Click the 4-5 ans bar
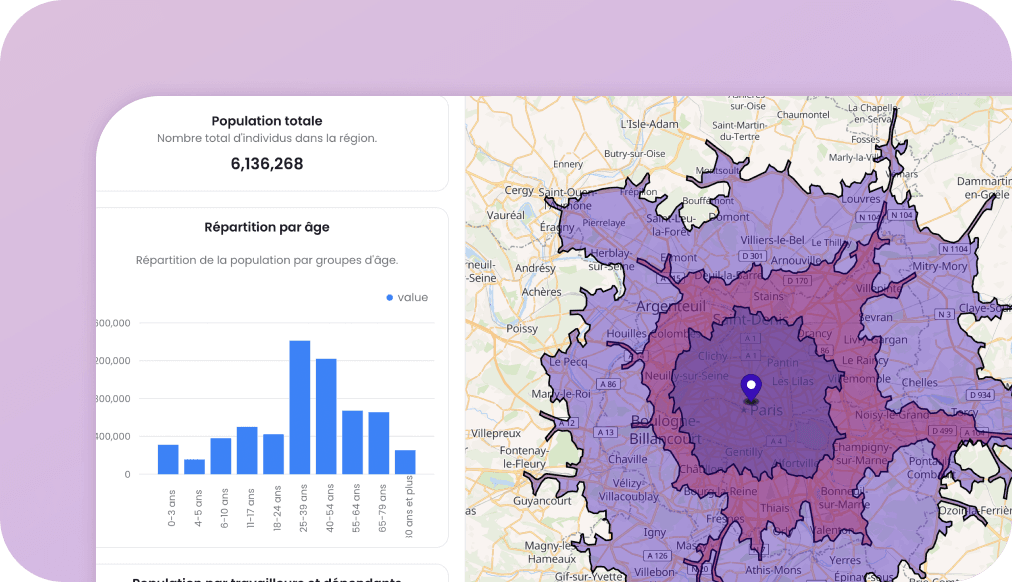This screenshot has width=1012, height=582. pos(194,467)
